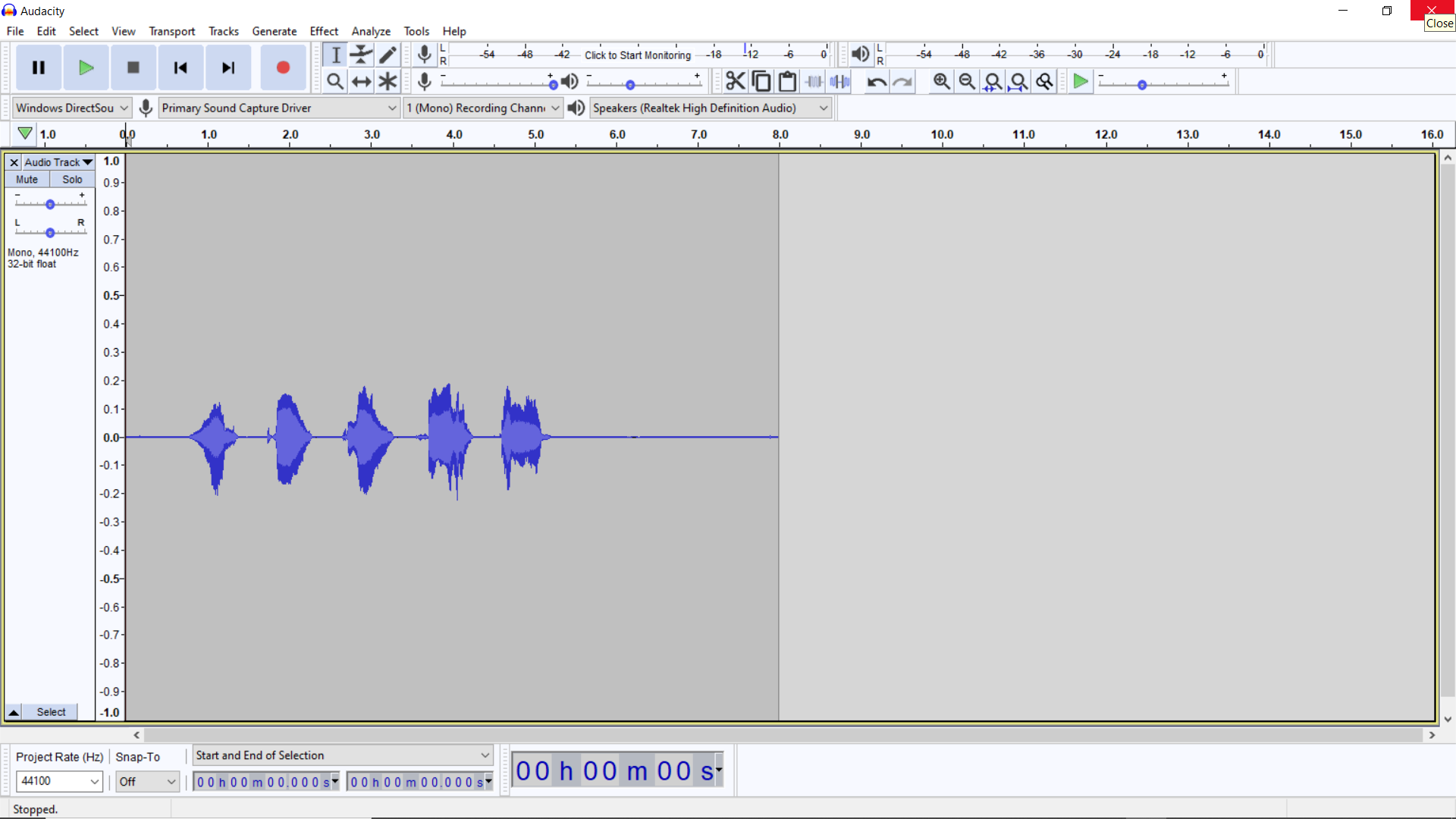The height and width of the screenshot is (819, 1456).
Task: Open the Effect menu
Action: (x=324, y=31)
